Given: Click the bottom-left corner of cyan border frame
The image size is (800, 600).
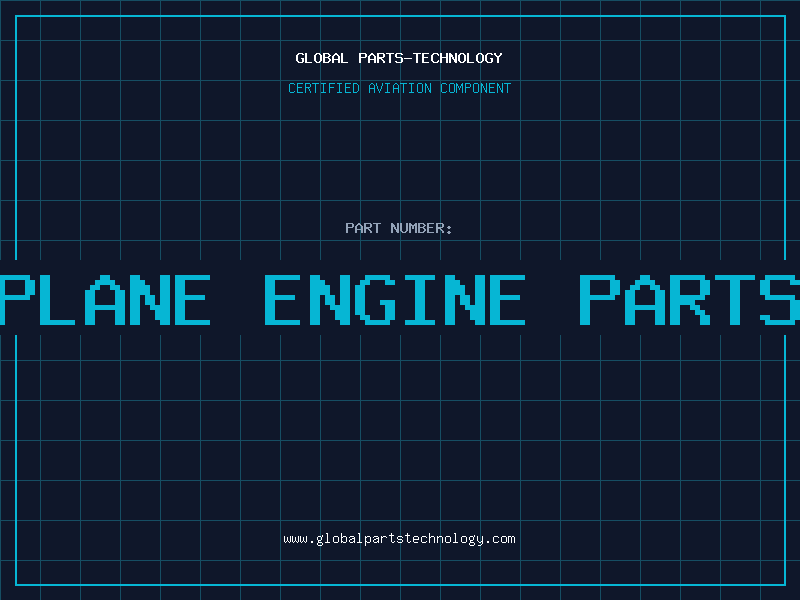Looking at the screenshot, I should tap(16, 584).
